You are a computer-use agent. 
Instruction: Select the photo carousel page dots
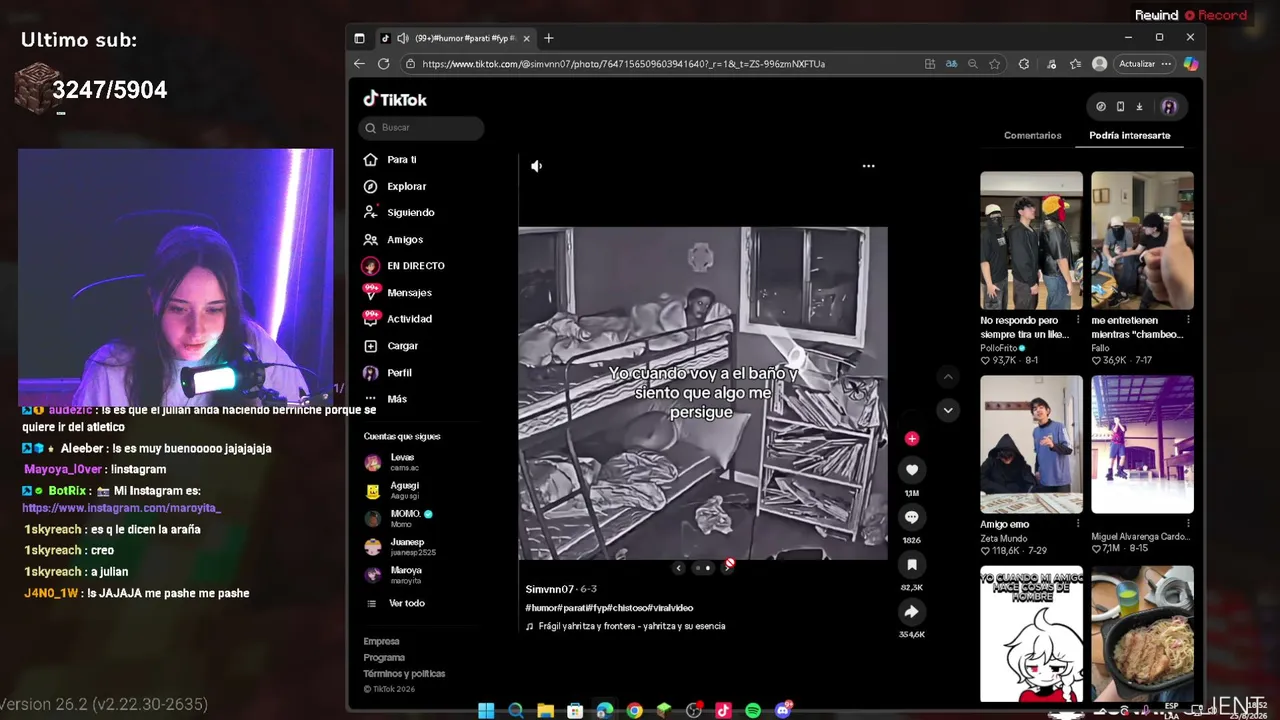pos(703,568)
